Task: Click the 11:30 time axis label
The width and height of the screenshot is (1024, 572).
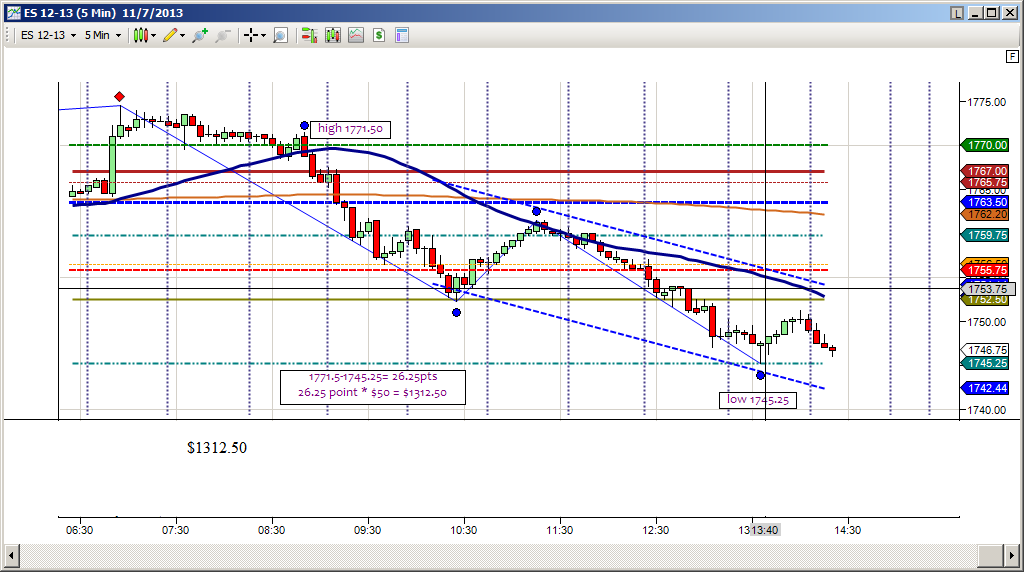Action: (x=560, y=530)
